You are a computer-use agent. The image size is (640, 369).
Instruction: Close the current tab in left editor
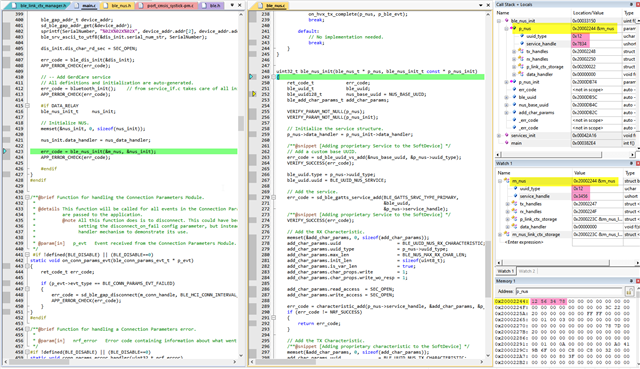coord(240,5)
